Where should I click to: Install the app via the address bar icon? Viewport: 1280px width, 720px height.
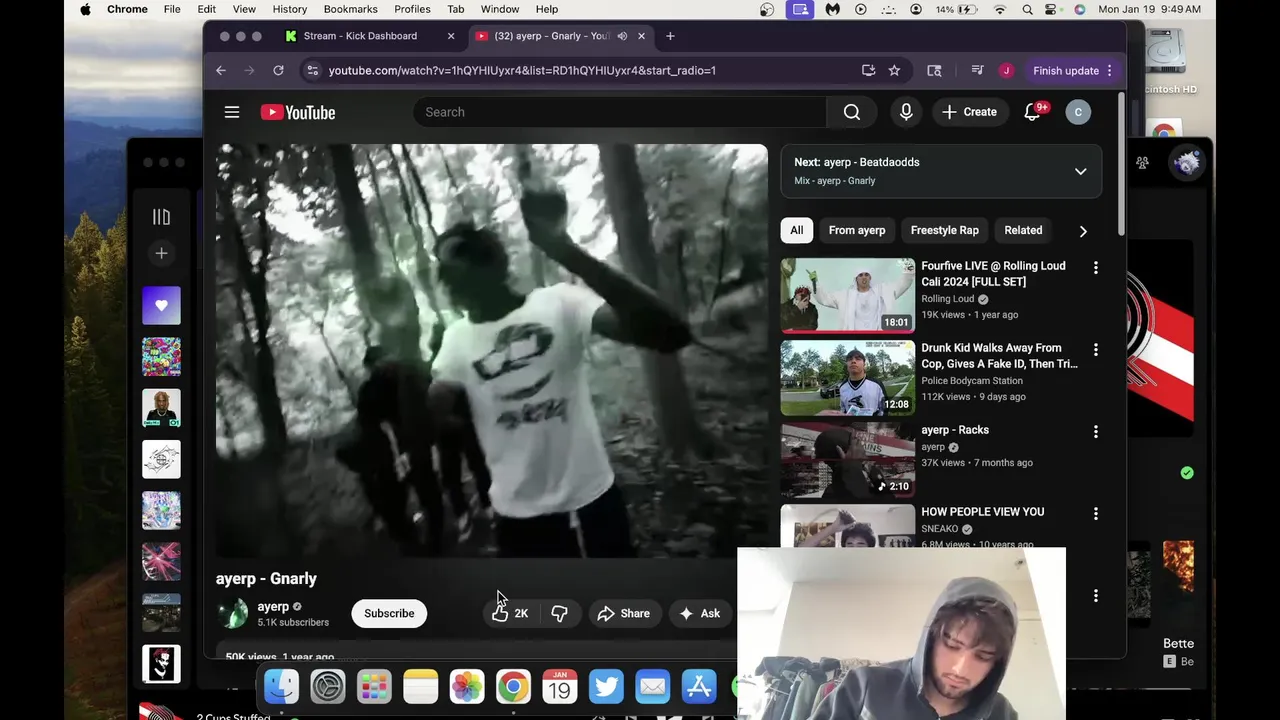coord(868,70)
